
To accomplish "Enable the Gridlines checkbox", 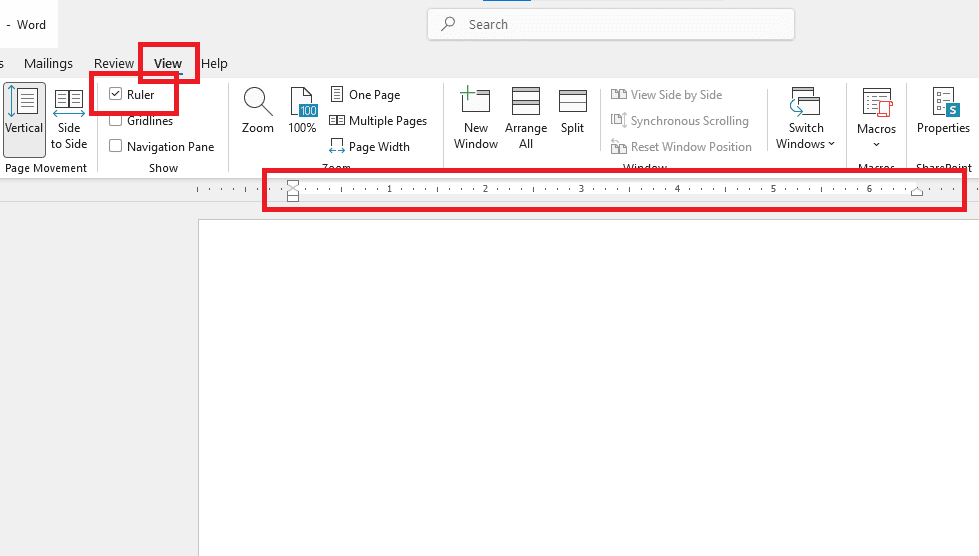I will pos(116,120).
